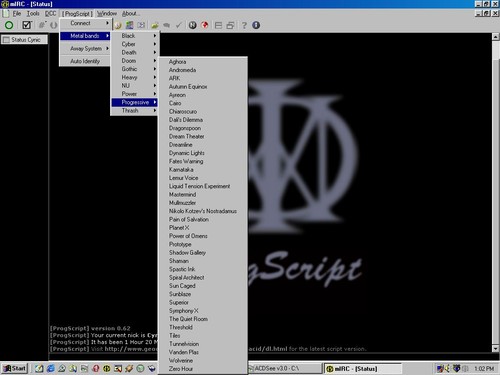The image size is (500, 375).
Task: Select Auto Identify menu entry
Action: tap(85, 61)
